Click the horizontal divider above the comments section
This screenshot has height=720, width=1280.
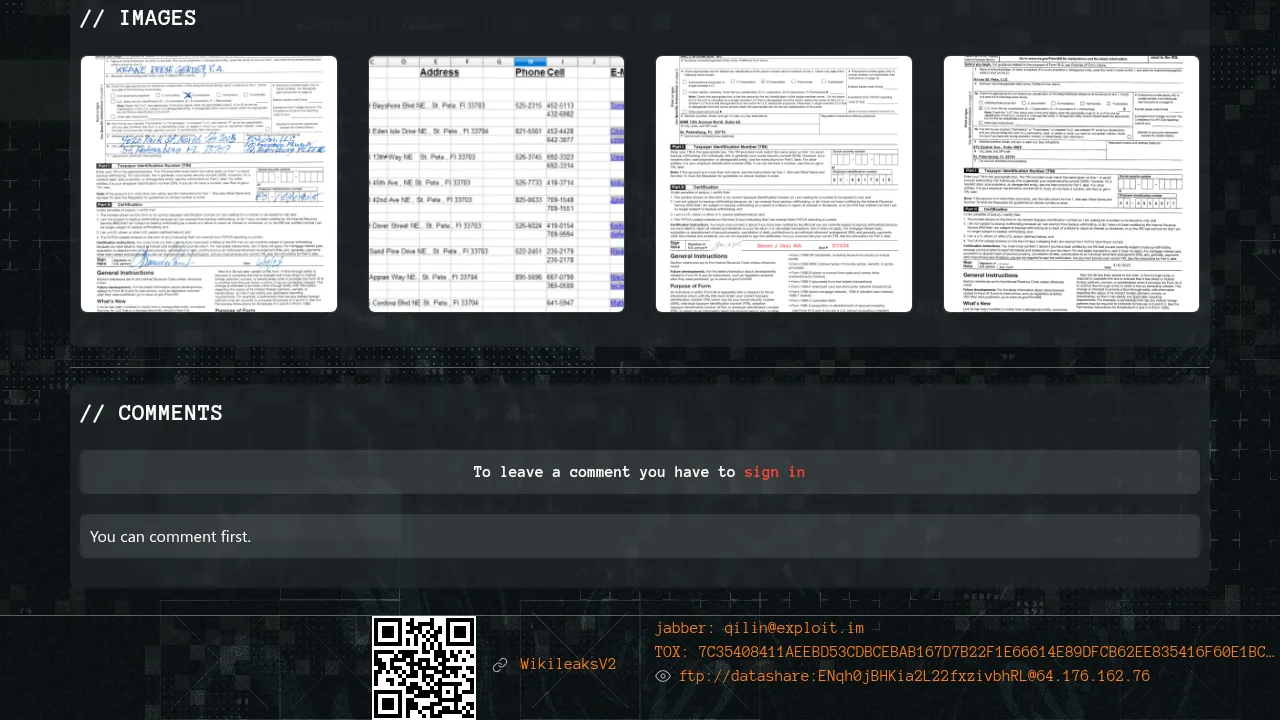(640, 367)
